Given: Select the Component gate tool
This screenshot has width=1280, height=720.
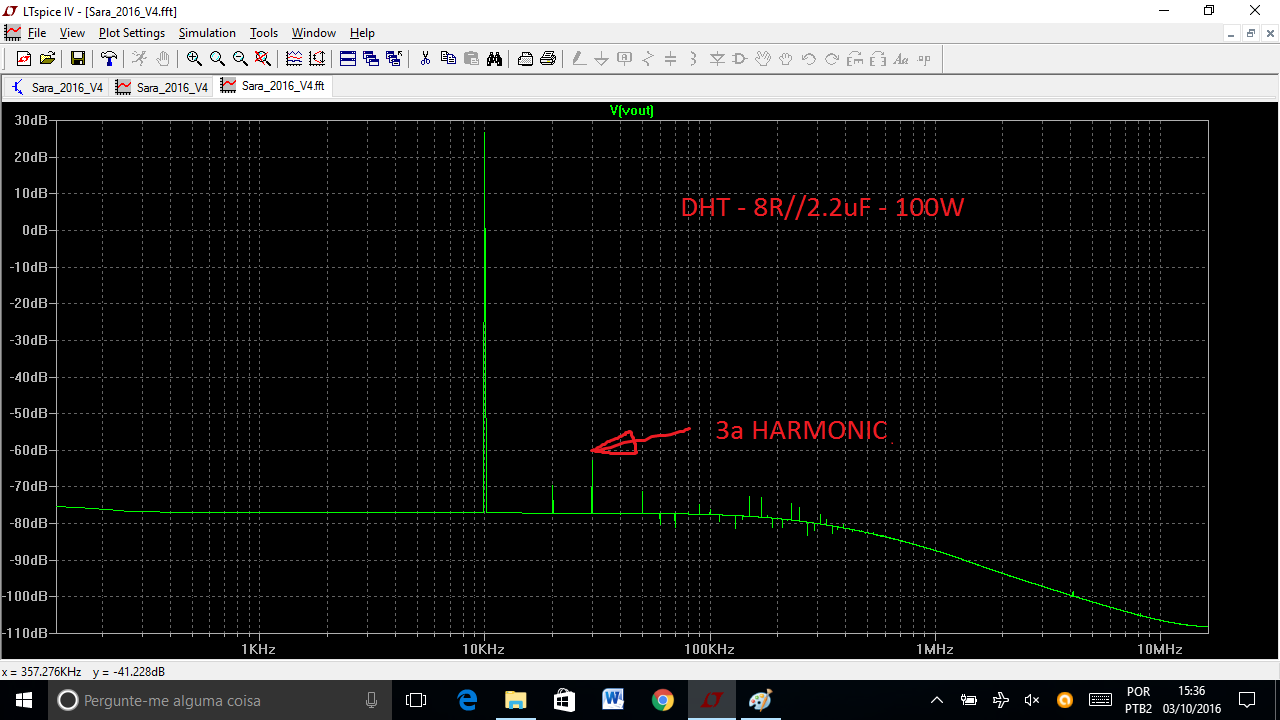Looking at the screenshot, I should pos(740,59).
